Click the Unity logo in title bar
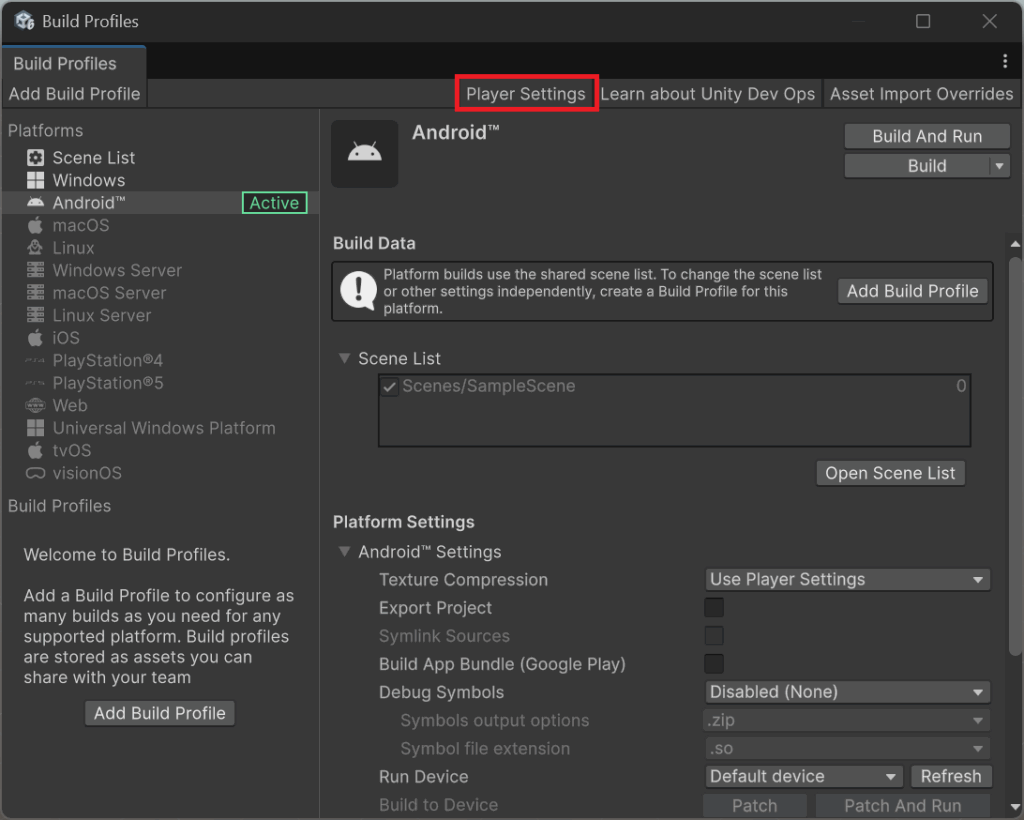This screenshot has height=820, width=1024. (x=25, y=21)
